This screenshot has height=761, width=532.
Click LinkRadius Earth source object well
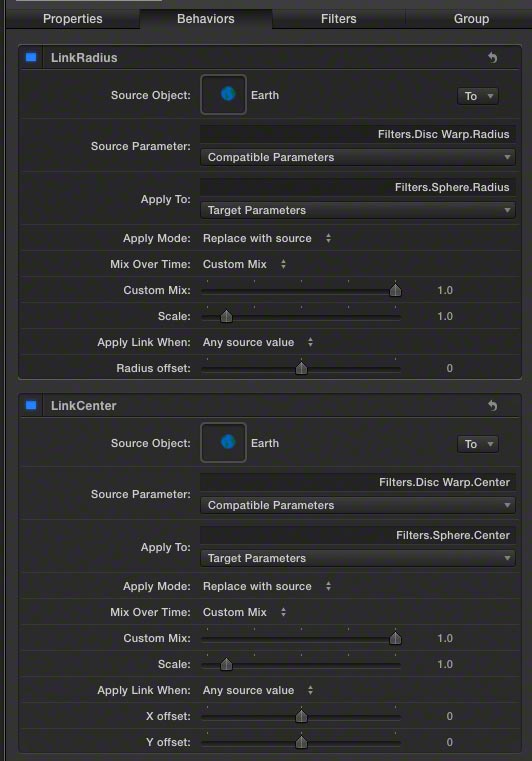pyautogui.click(x=223, y=95)
